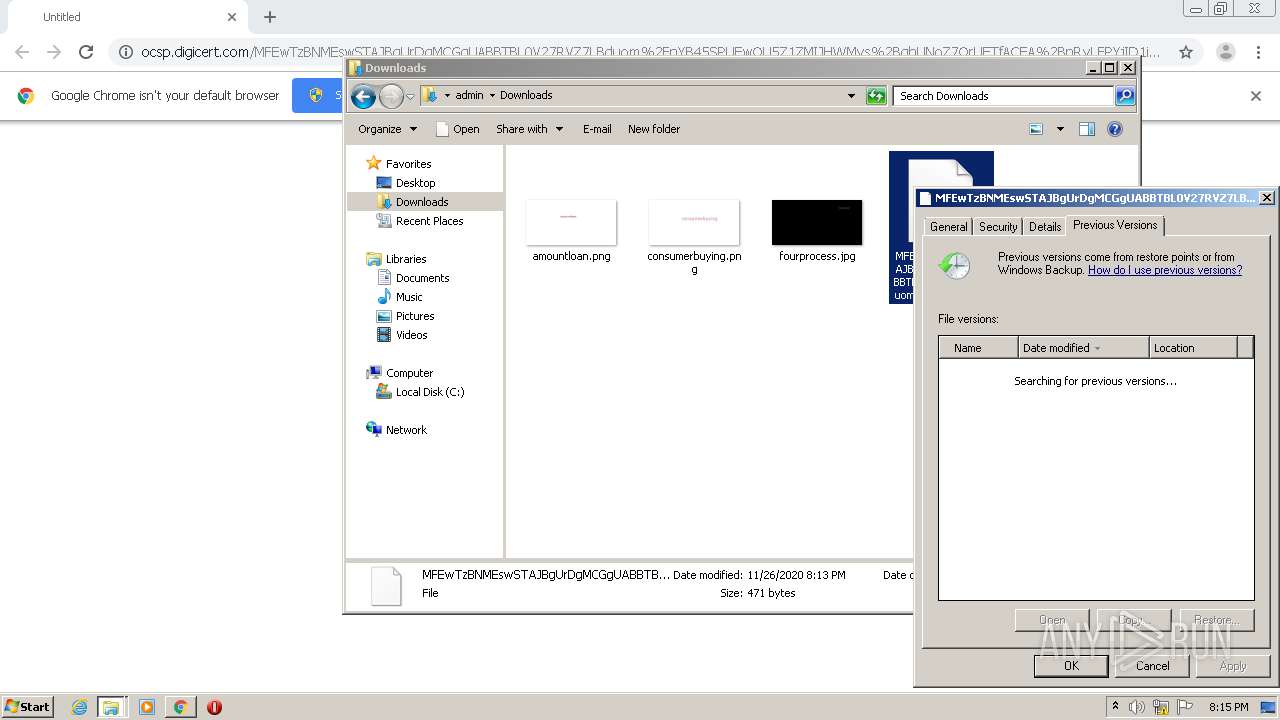Open Documents library
The image size is (1280, 720).
tap(422, 278)
